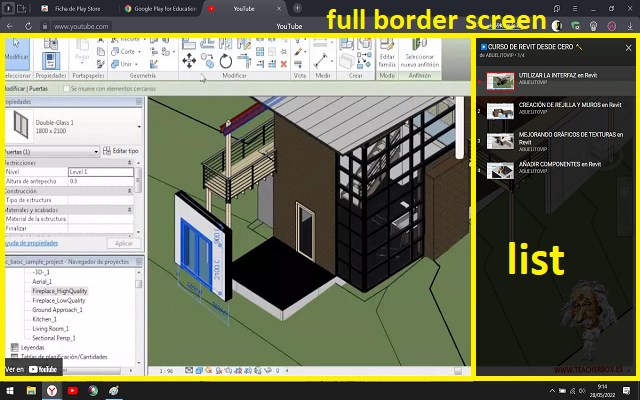The image size is (640, 400).
Task: Click the Windows Start button
Action: (10, 391)
